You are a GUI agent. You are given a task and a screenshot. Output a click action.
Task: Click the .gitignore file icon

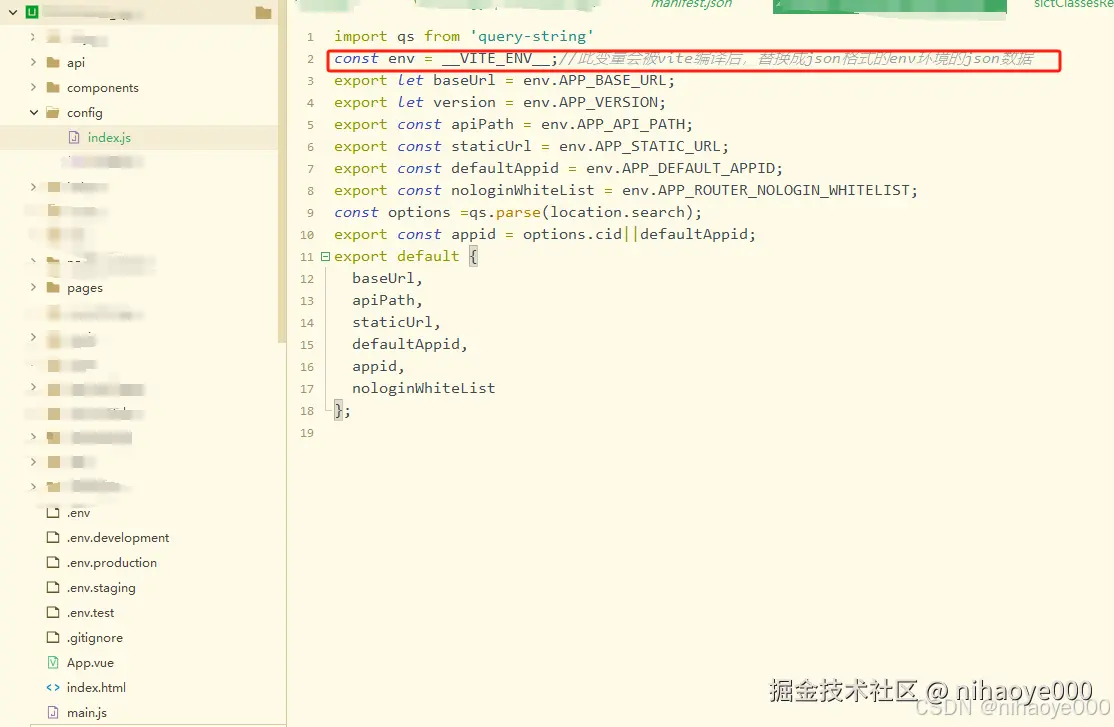(x=53, y=637)
